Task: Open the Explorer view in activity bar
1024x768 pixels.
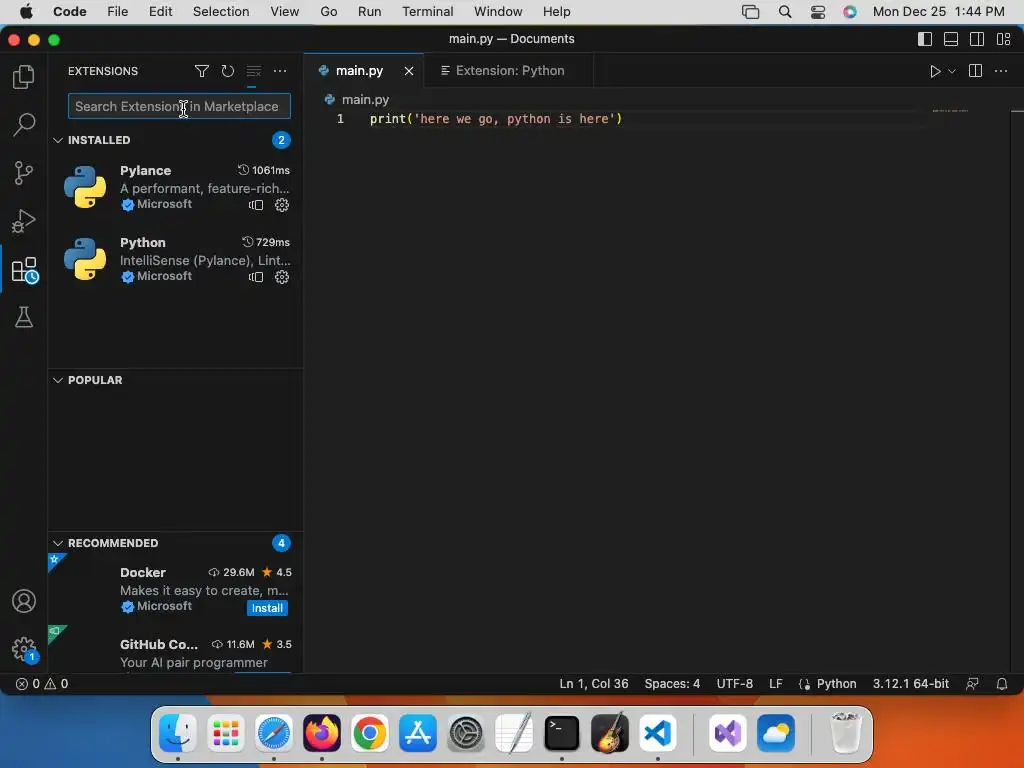Action: [24, 77]
